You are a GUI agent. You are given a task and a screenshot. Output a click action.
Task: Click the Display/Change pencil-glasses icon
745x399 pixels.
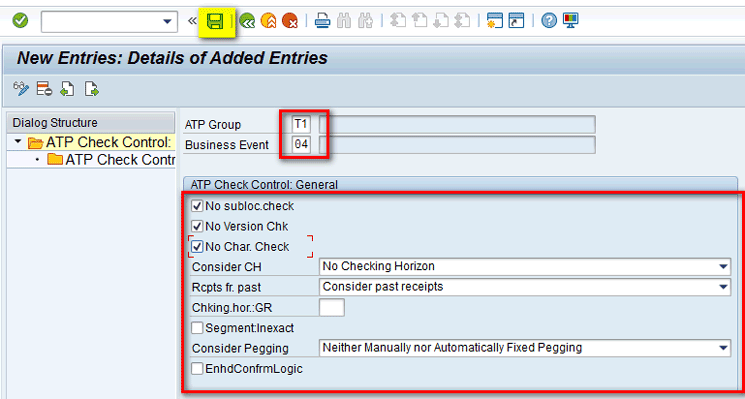[21, 89]
